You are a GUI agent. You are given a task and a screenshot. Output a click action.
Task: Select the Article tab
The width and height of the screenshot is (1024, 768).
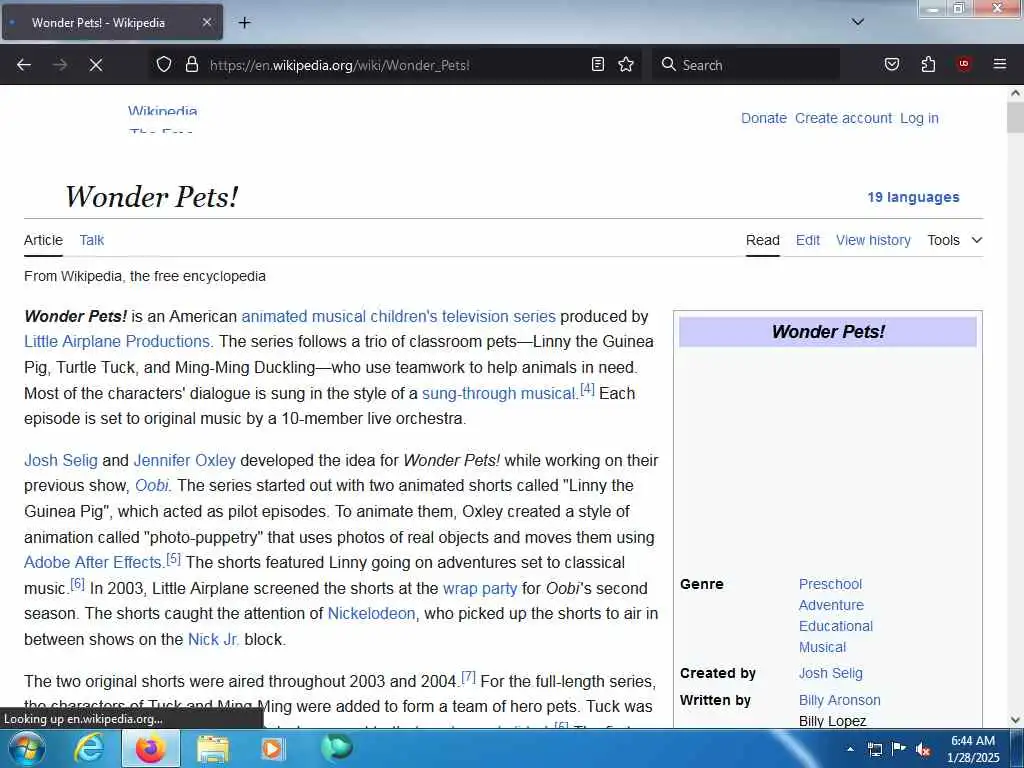[43, 240]
